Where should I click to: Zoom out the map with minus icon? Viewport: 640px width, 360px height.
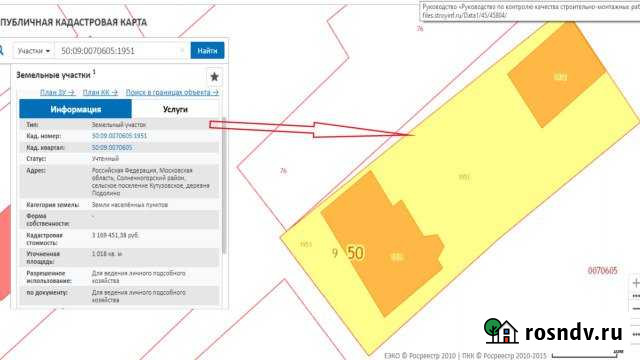pyautogui.click(x=636, y=309)
